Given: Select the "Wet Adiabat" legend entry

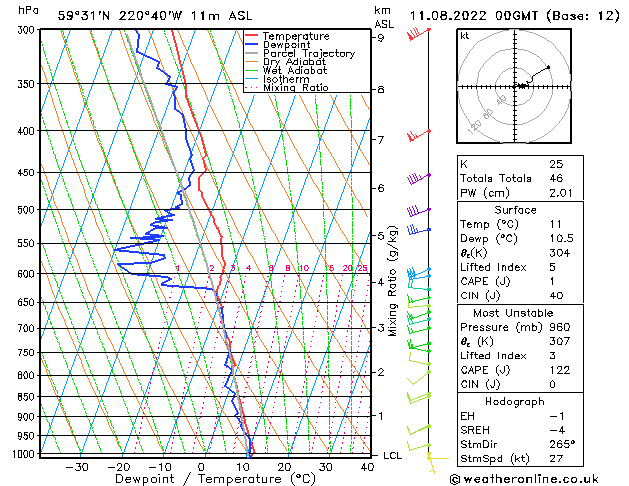Looking at the screenshot, I should (295, 70).
